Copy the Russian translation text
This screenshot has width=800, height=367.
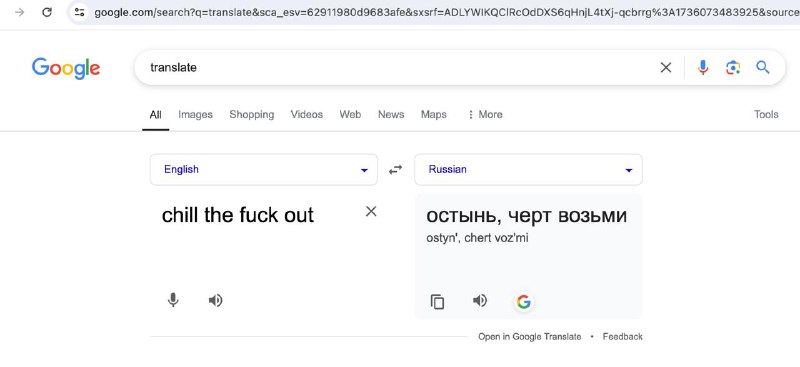tap(437, 302)
